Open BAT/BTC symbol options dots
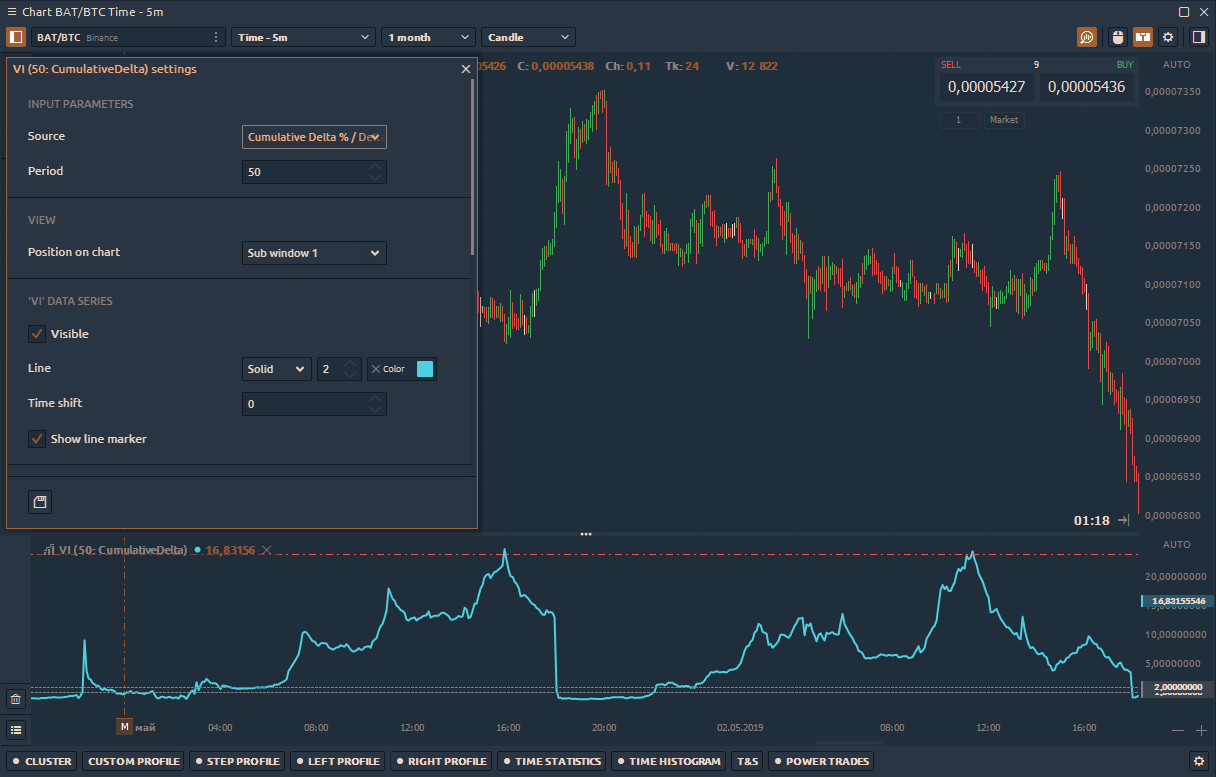Image resolution: width=1216 pixels, height=777 pixels. pyautogui.click(x=216, y=37)
